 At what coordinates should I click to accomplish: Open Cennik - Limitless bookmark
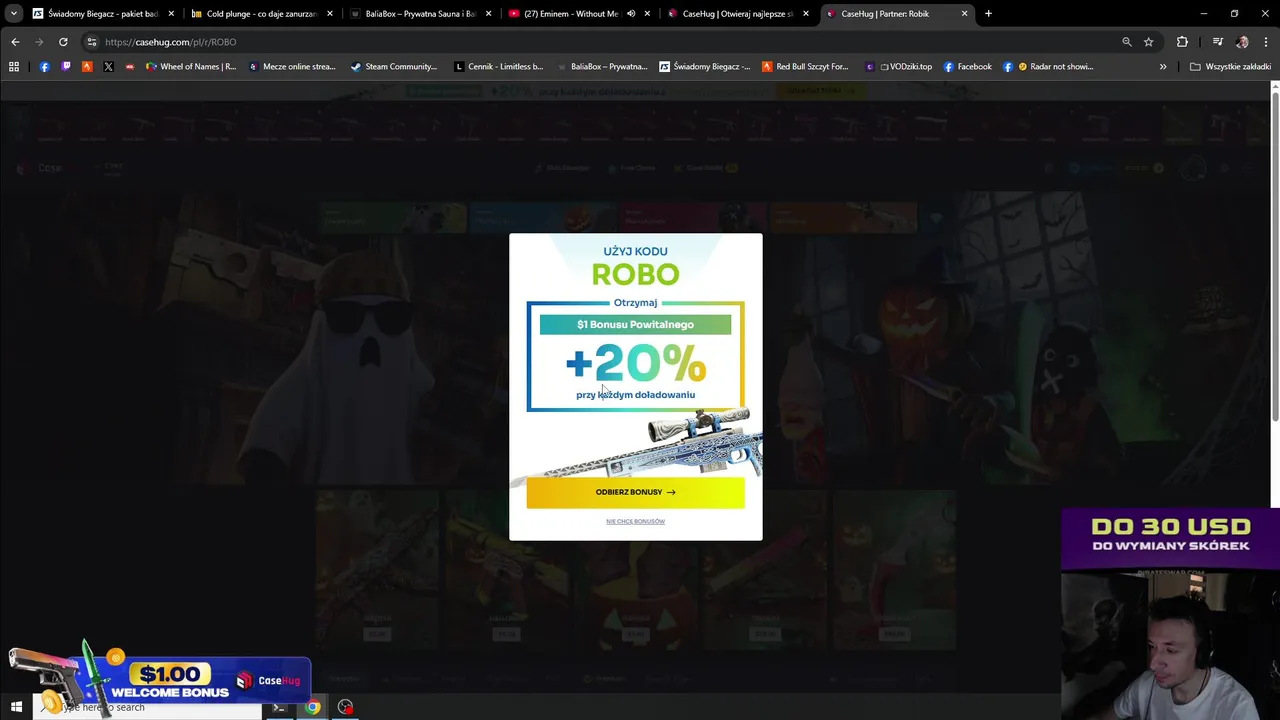click(x=498, y=67)
